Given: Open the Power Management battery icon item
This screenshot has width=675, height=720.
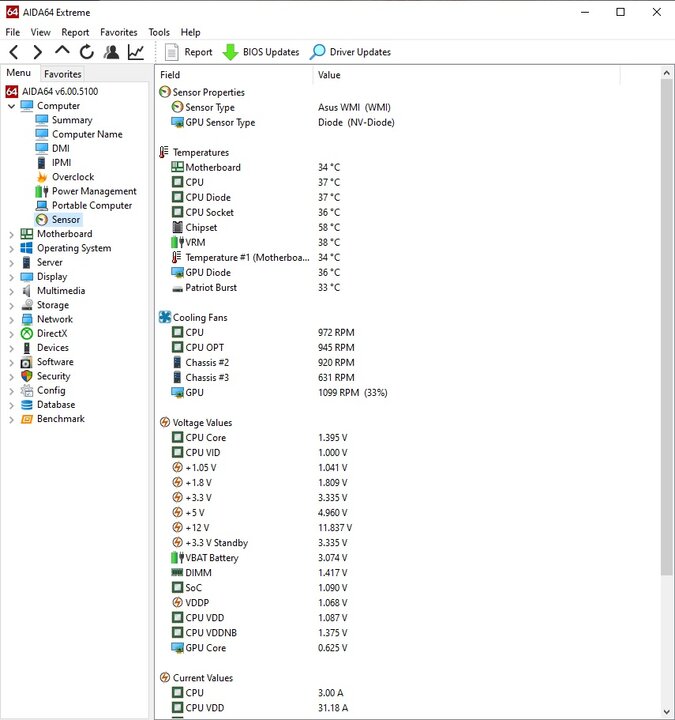Looking at the screenshot, I should click(x=42, y=191).
